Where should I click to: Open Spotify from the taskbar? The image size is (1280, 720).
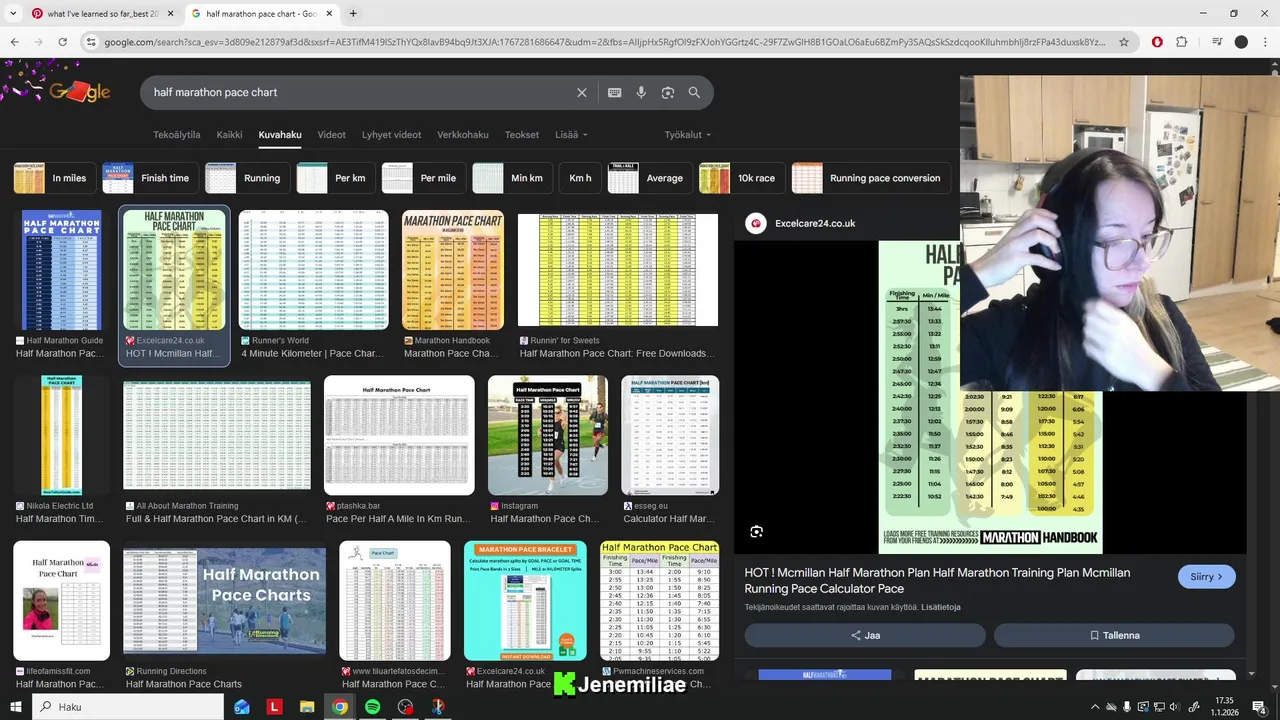click(x=372, y=707)
